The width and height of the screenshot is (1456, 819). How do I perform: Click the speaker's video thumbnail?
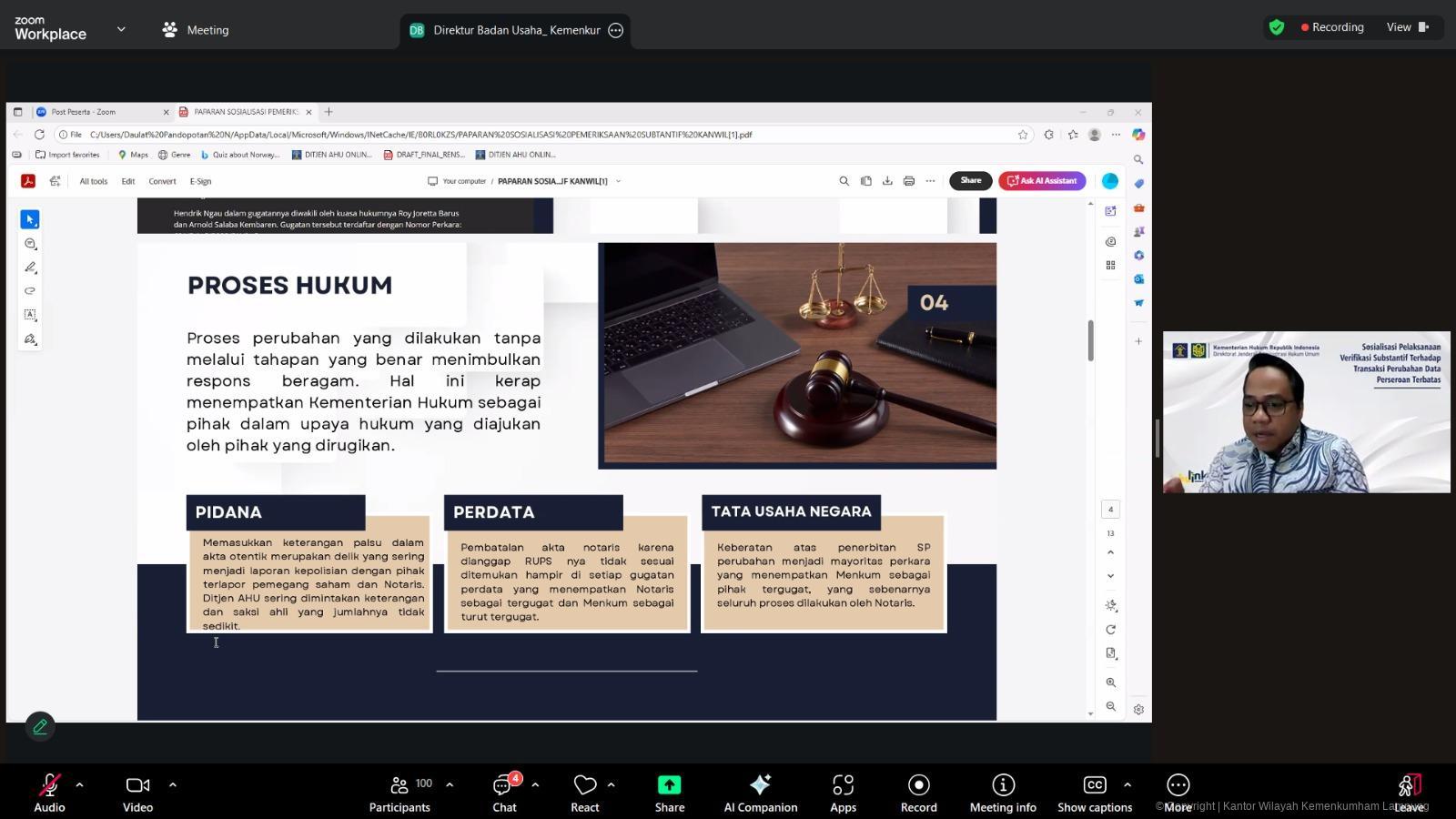(1306, 412)
